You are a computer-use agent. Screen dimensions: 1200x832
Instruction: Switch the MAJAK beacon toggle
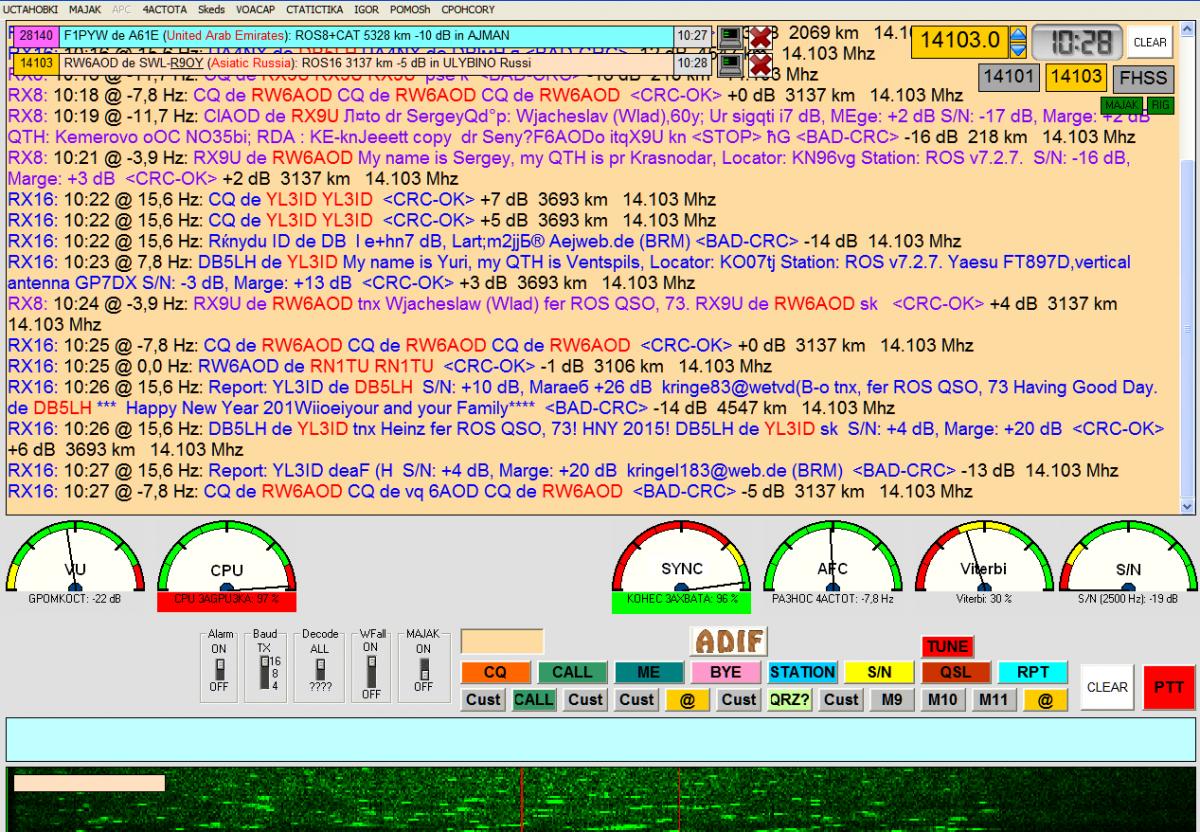(x=423, y=668)
